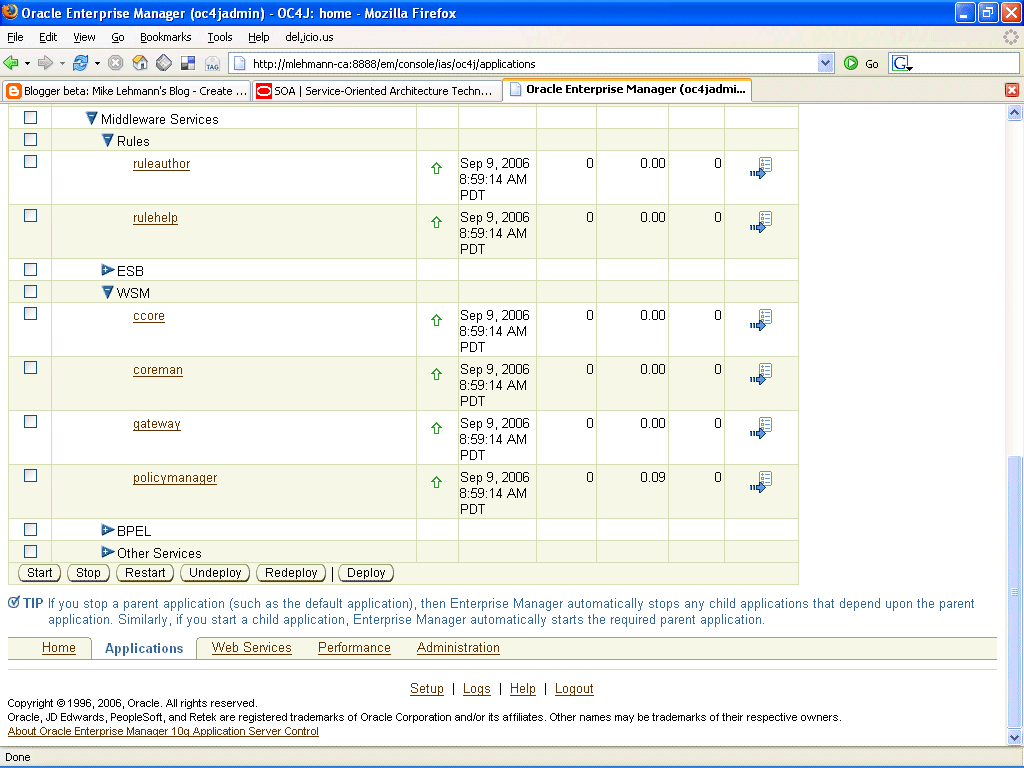Screen dimensions: 1024x768
Task: Open the Google search engine selector icon
Action: point(902,63)
